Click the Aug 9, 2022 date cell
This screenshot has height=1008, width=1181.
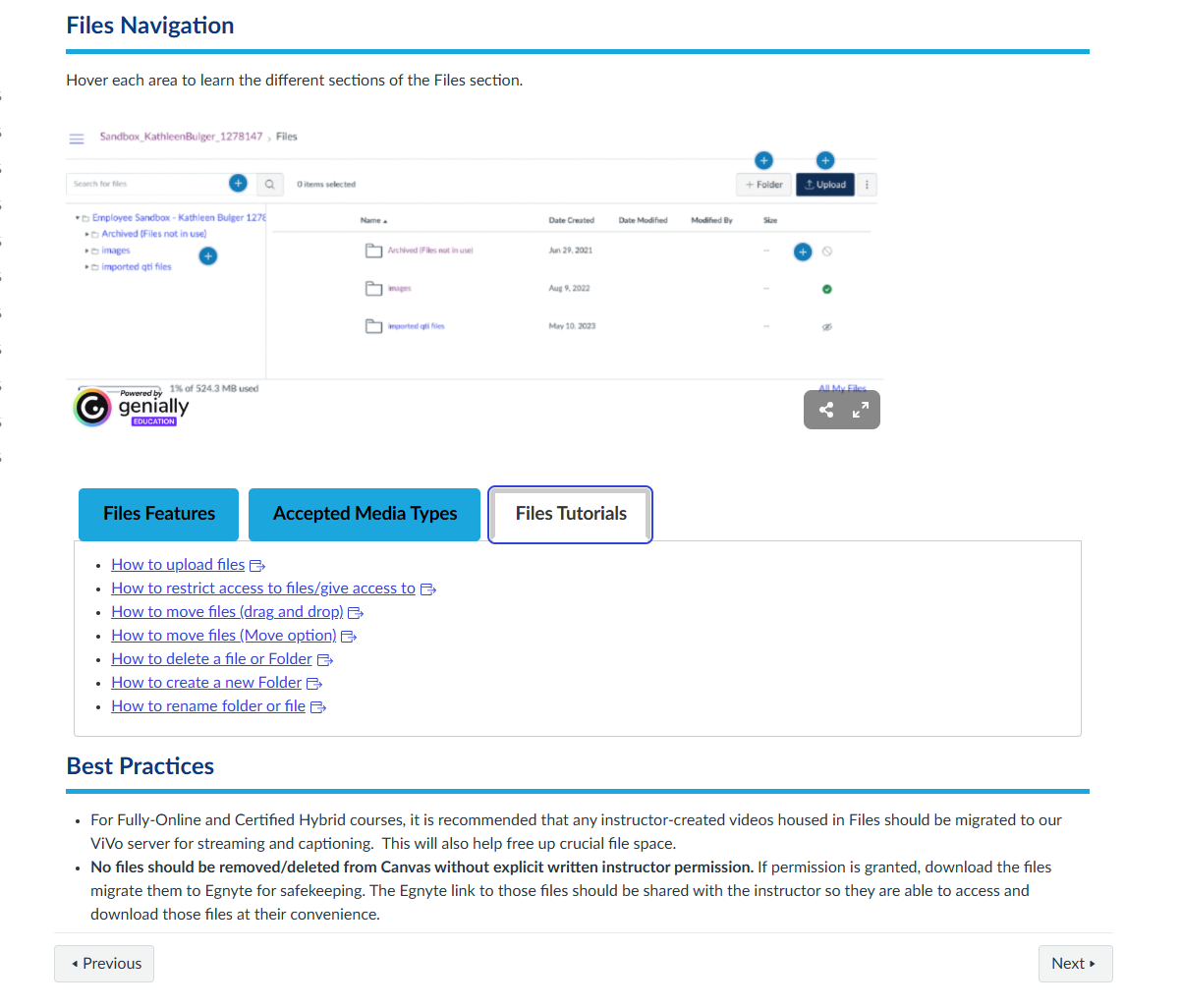tap(569, 289)
